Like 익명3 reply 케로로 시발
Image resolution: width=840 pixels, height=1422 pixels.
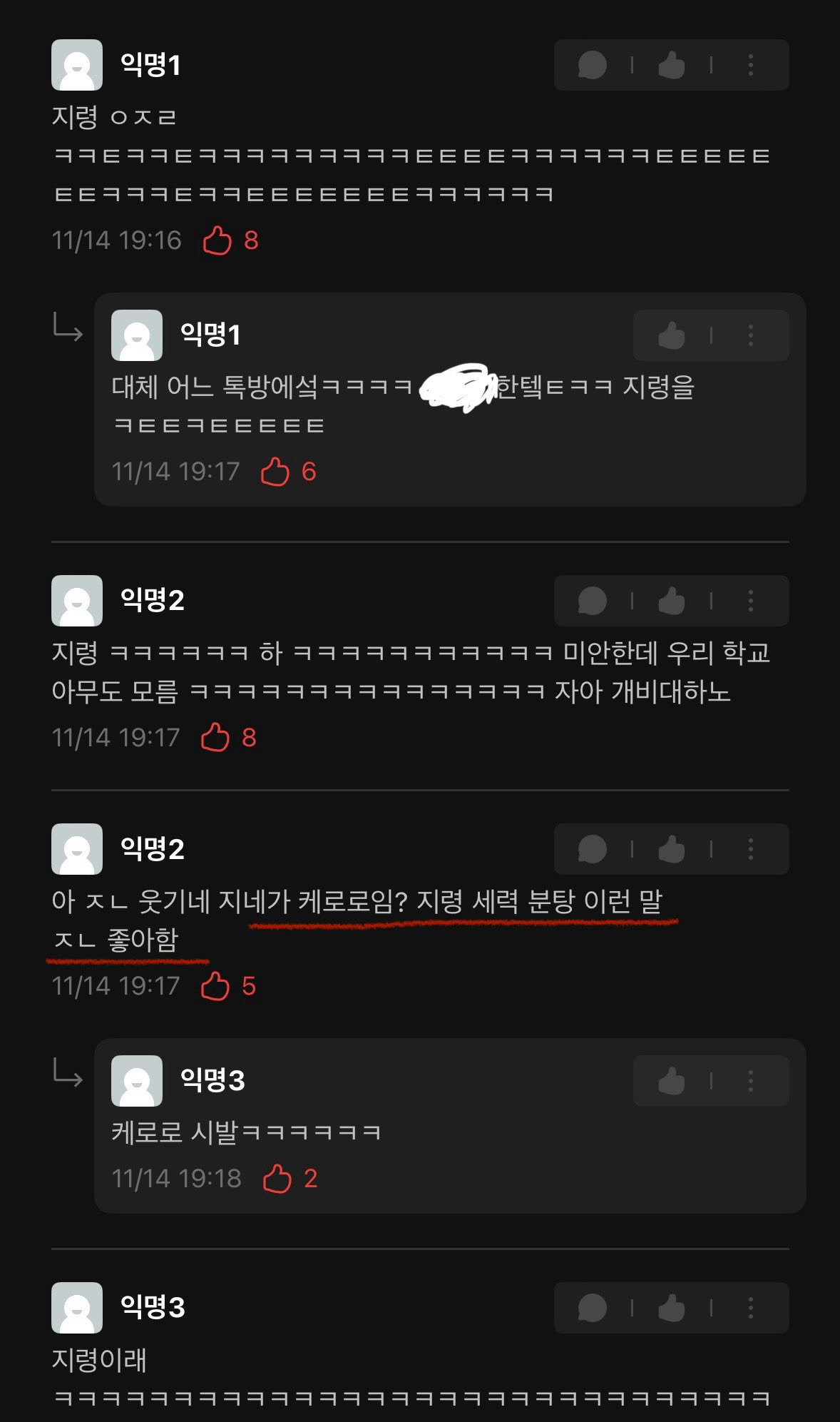(x=672, y=1081)
